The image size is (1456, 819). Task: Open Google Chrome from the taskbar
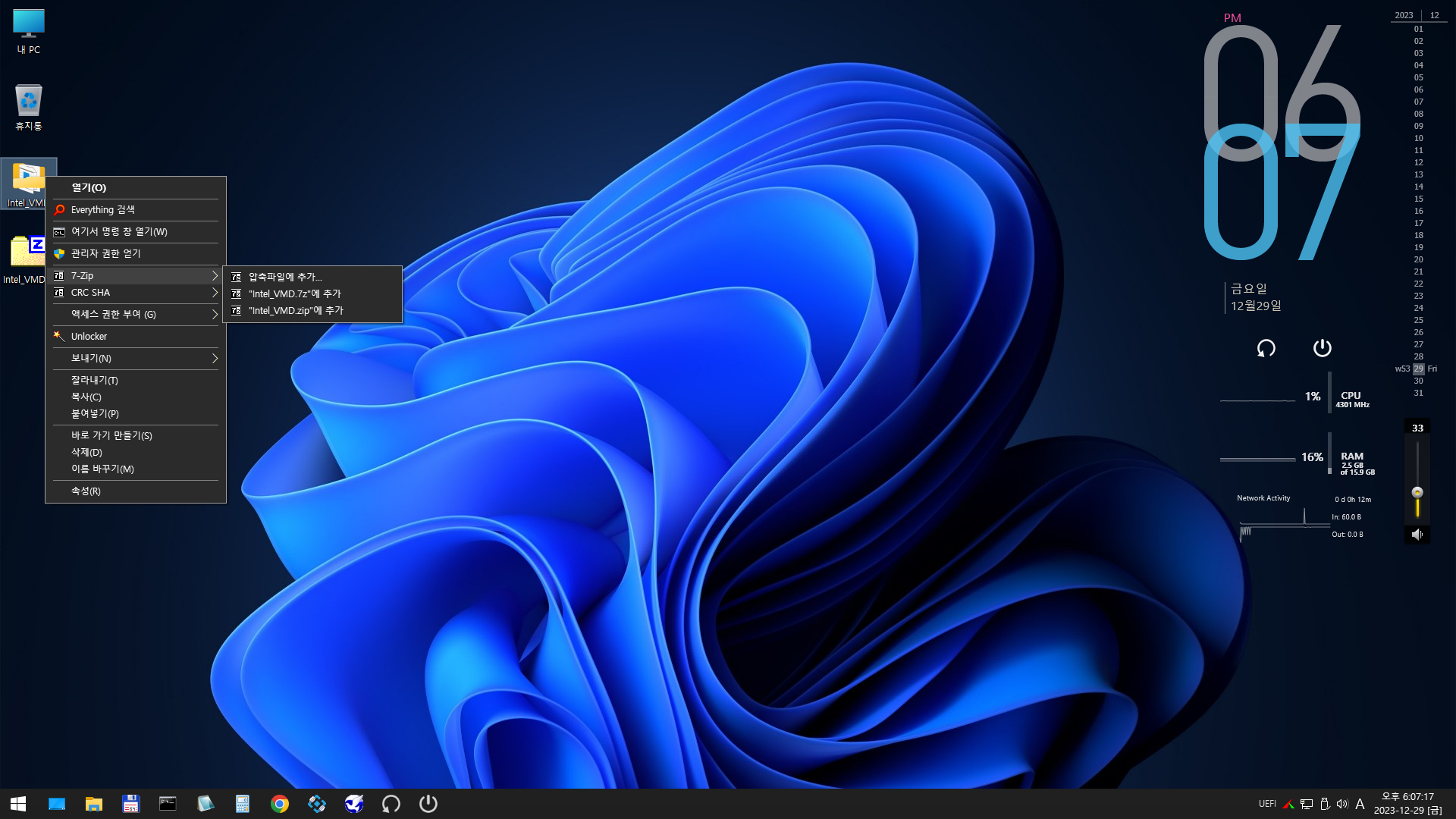coord(280,804)
